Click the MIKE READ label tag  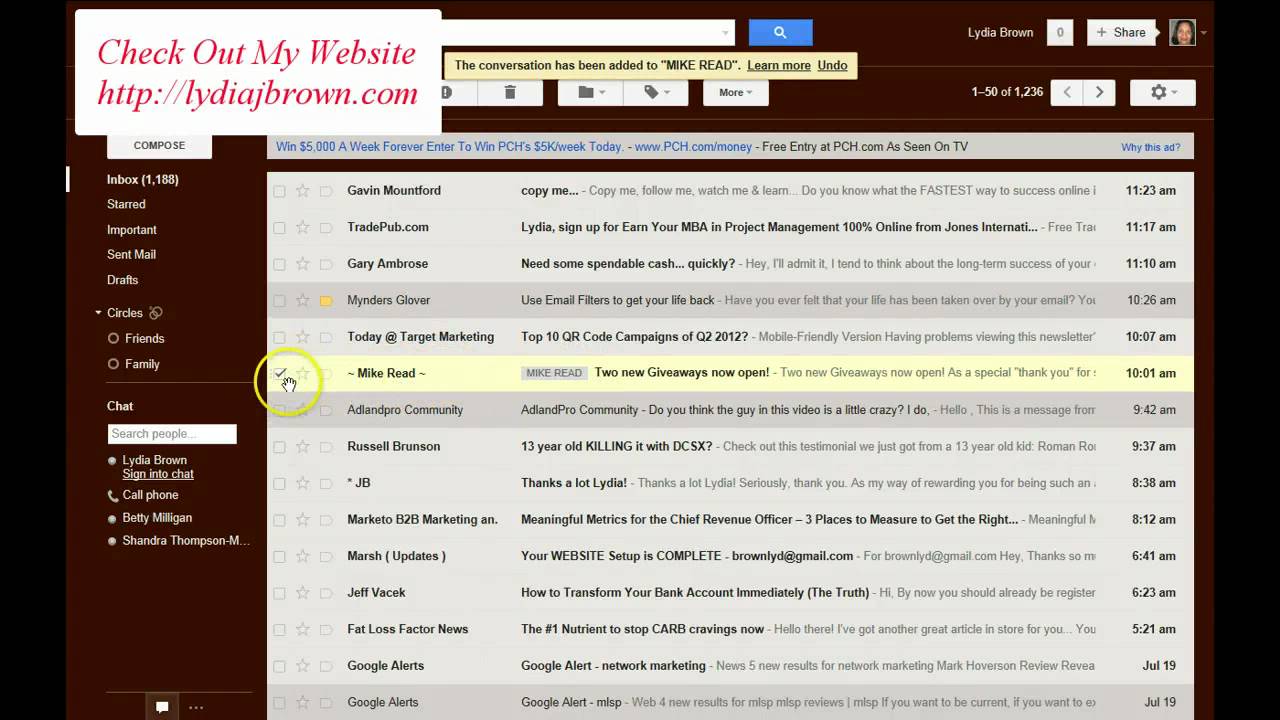[554, 373]
